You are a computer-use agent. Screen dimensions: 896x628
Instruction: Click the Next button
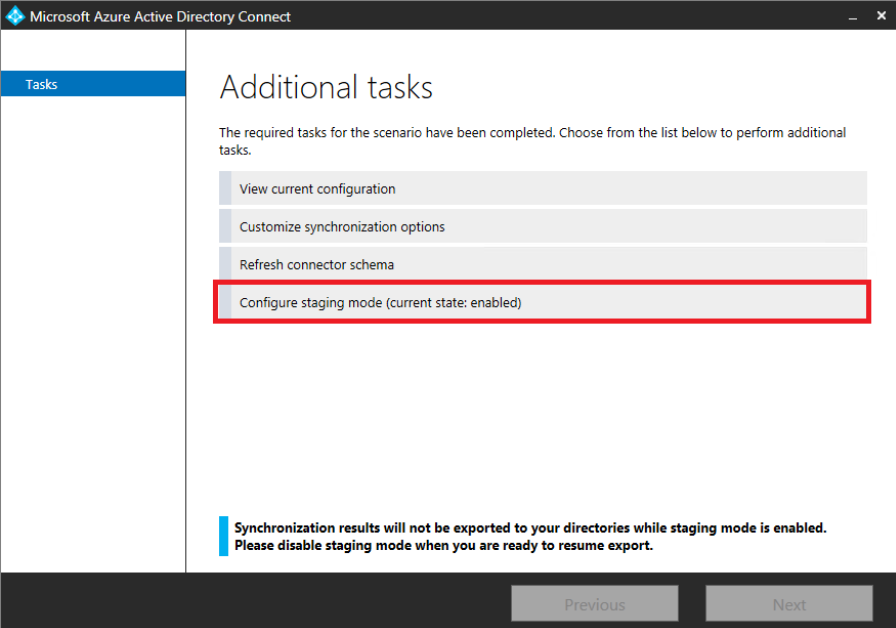pyautogui.click(x=789, y=603)
